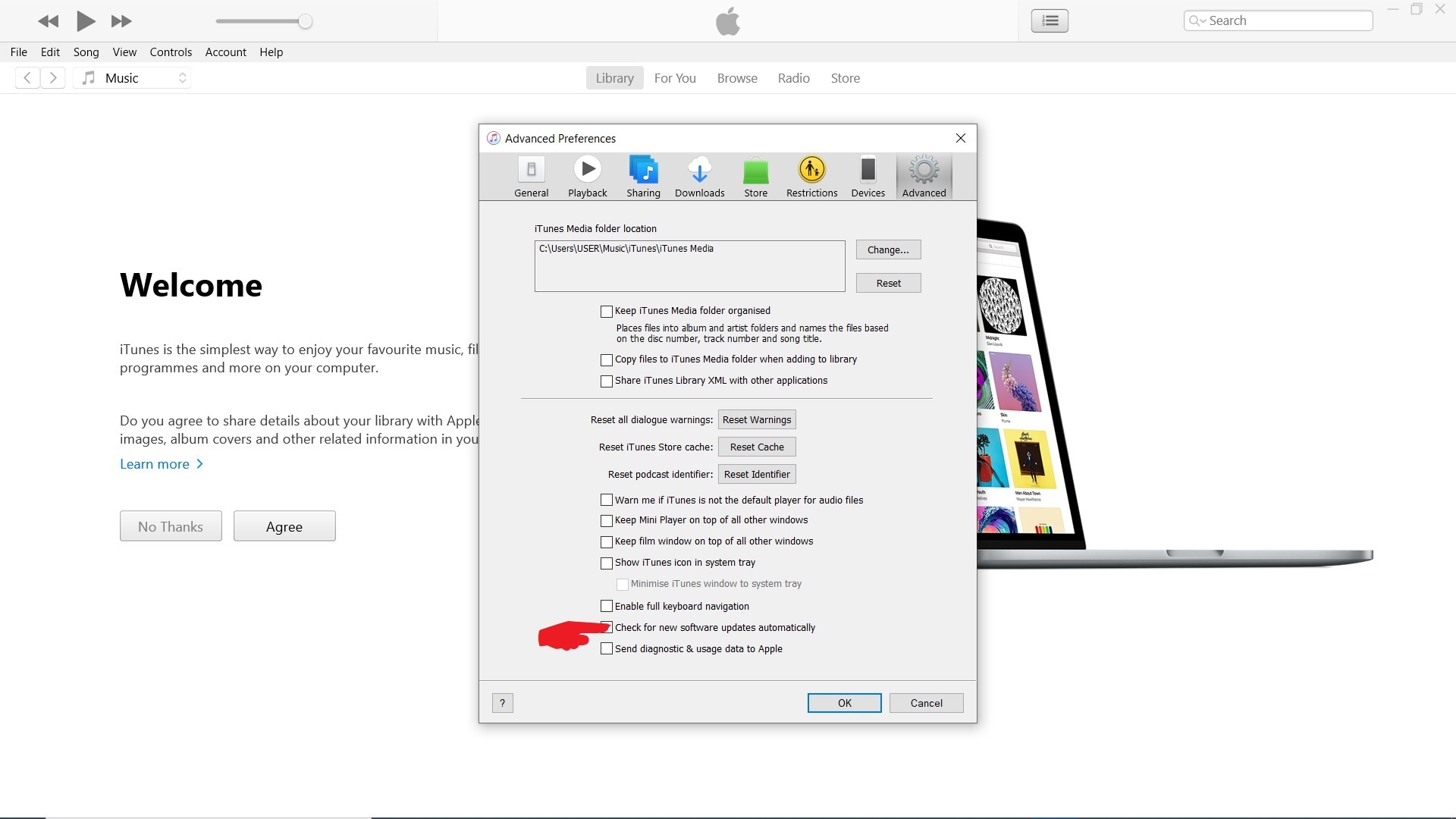Open the Music media type dropdown
The height and width of the screenshot is (819, 1456).
coord(133,78)
